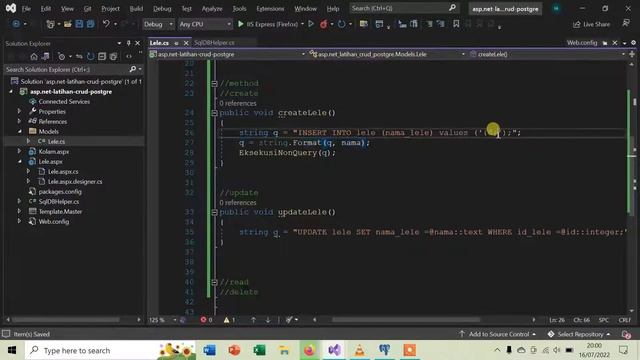Close the Lele.cs tab
Image resolution: width=640 pixels, height=360 pixels.
pyautogui.click(x=186, y=43)
